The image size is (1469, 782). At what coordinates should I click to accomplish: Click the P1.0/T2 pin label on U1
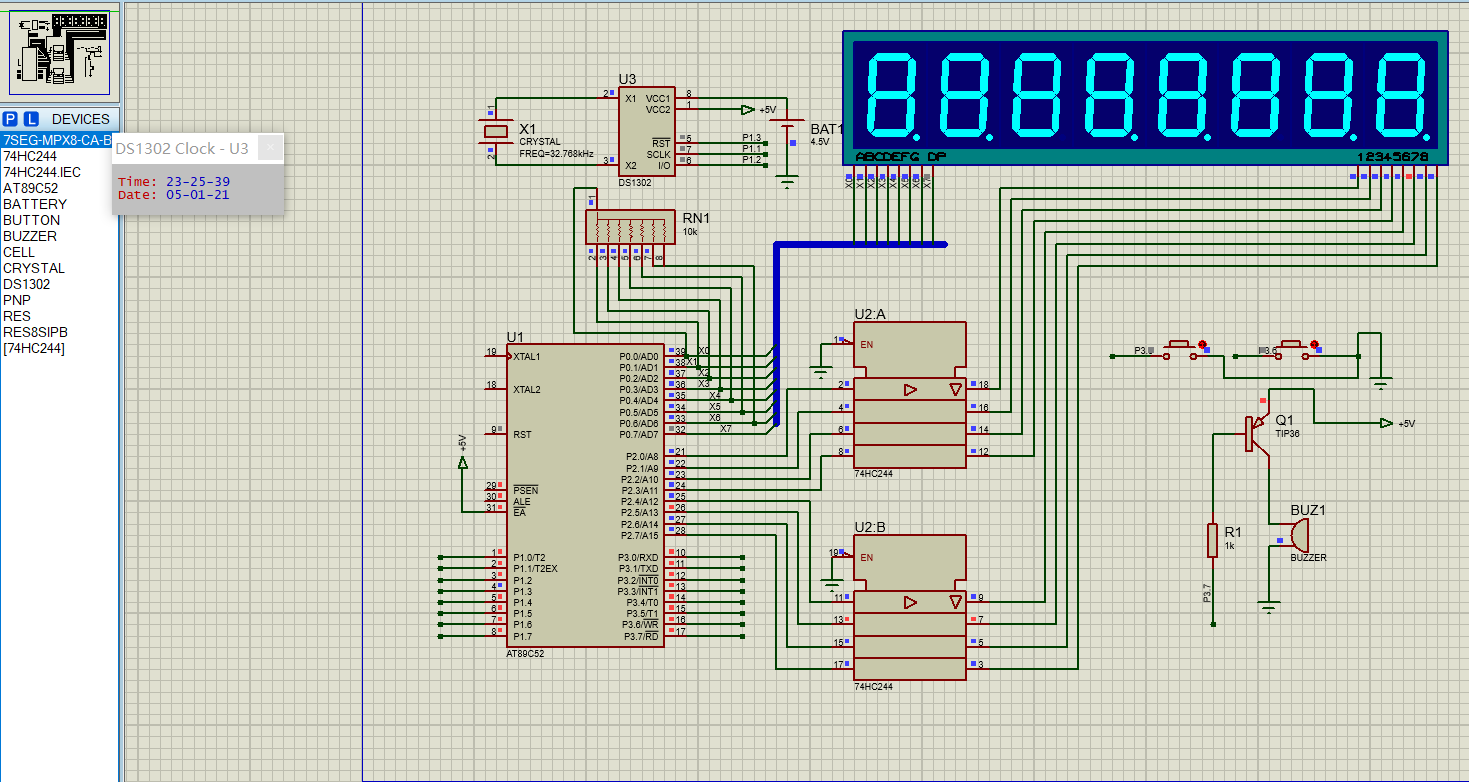[x=529, y=557]
